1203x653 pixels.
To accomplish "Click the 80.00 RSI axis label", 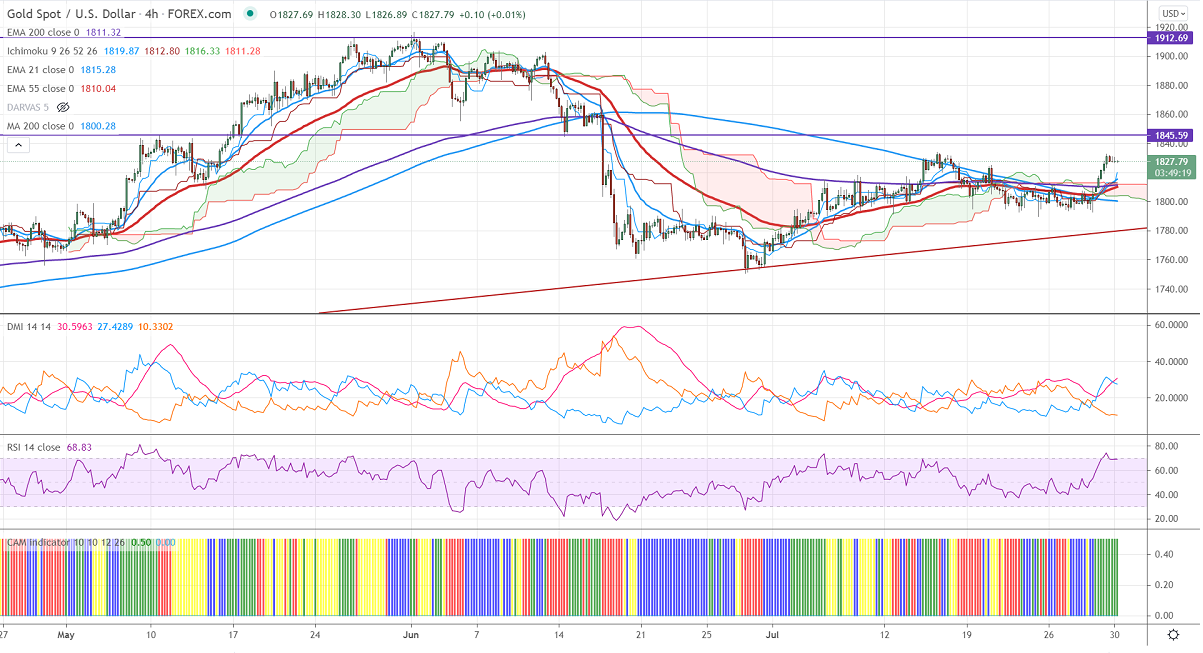I will tap(1165, 446).
